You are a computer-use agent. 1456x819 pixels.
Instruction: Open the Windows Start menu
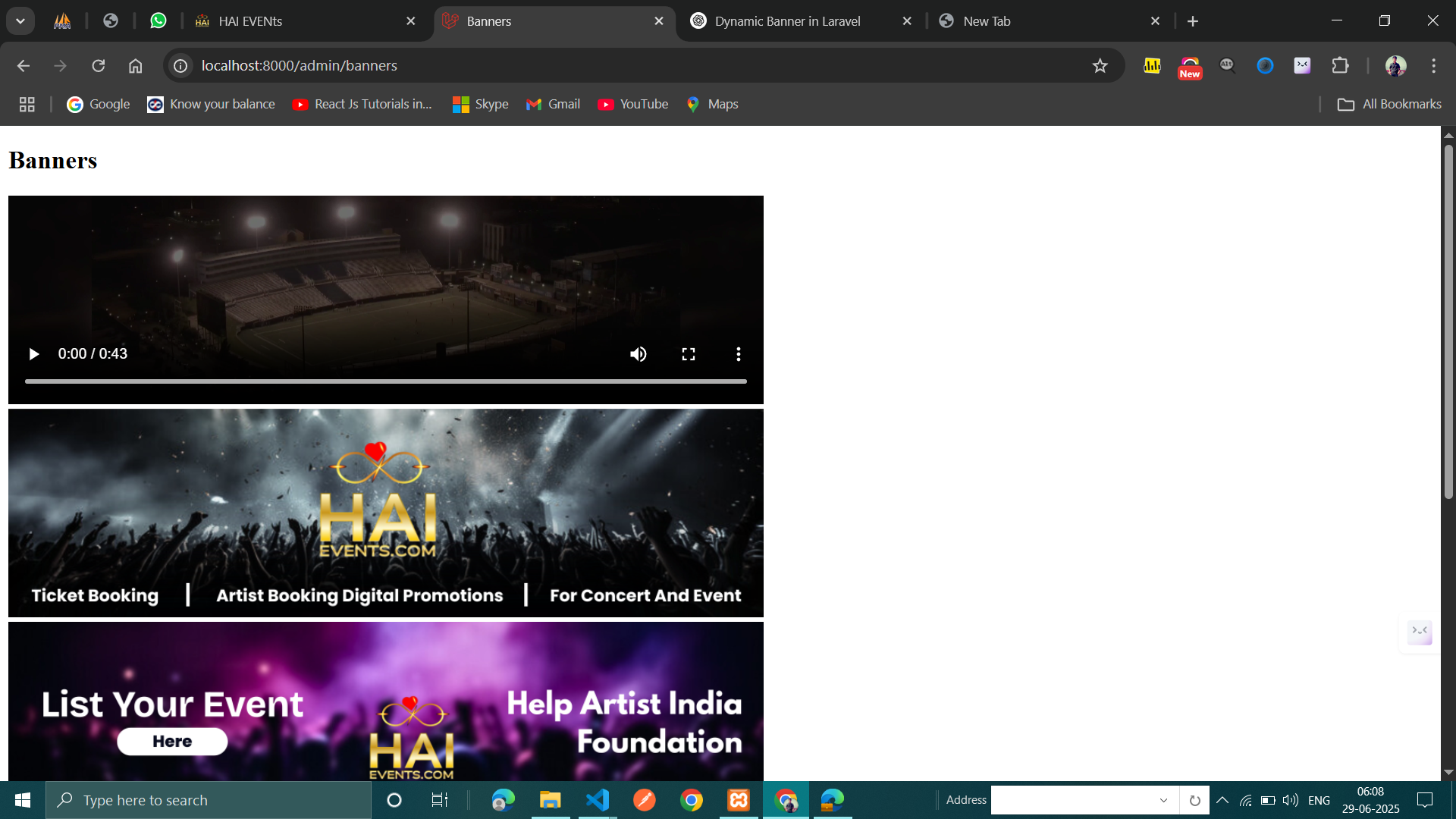click(23, 800)
